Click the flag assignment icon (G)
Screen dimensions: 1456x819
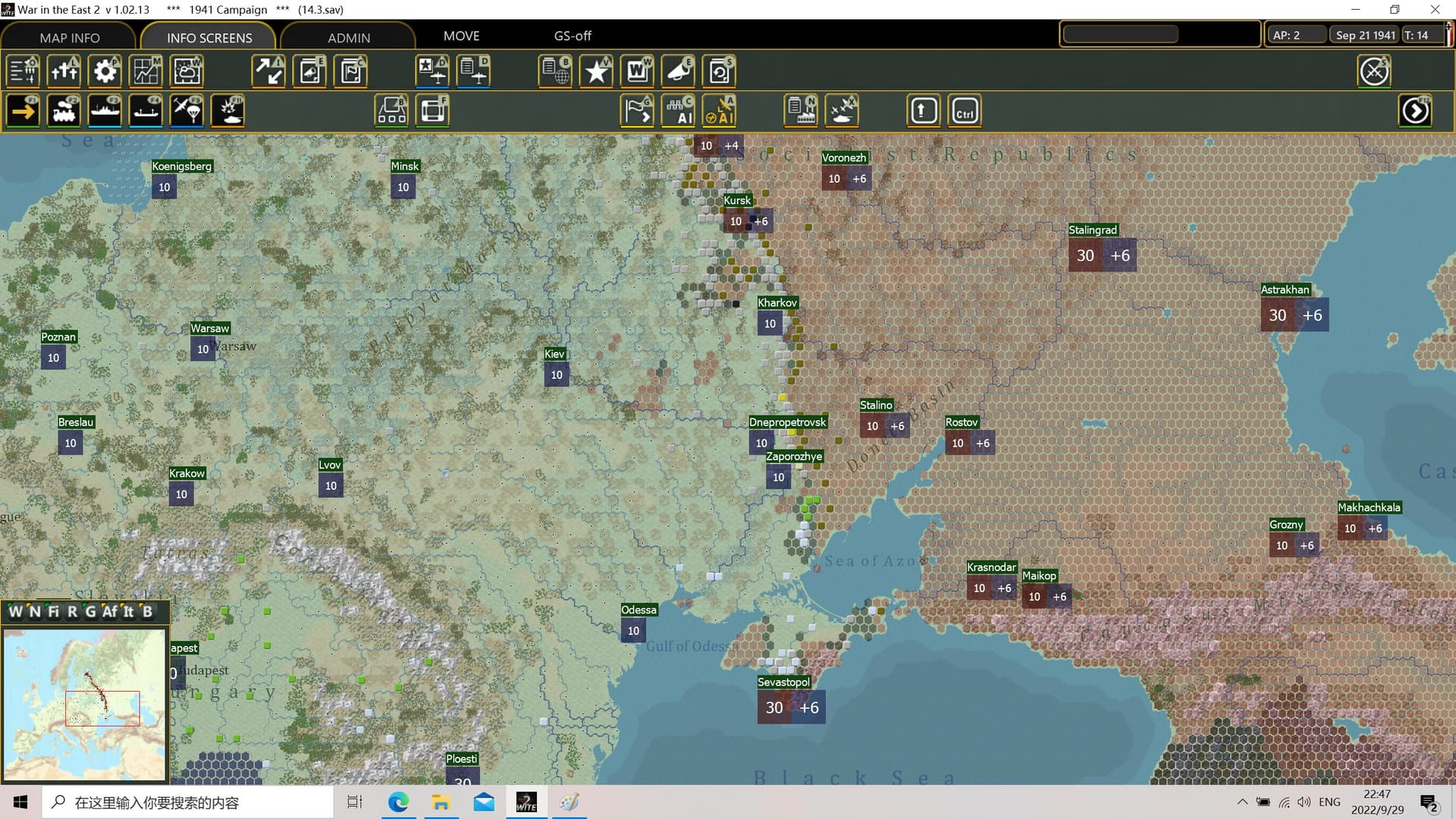[x=637, y=111]
